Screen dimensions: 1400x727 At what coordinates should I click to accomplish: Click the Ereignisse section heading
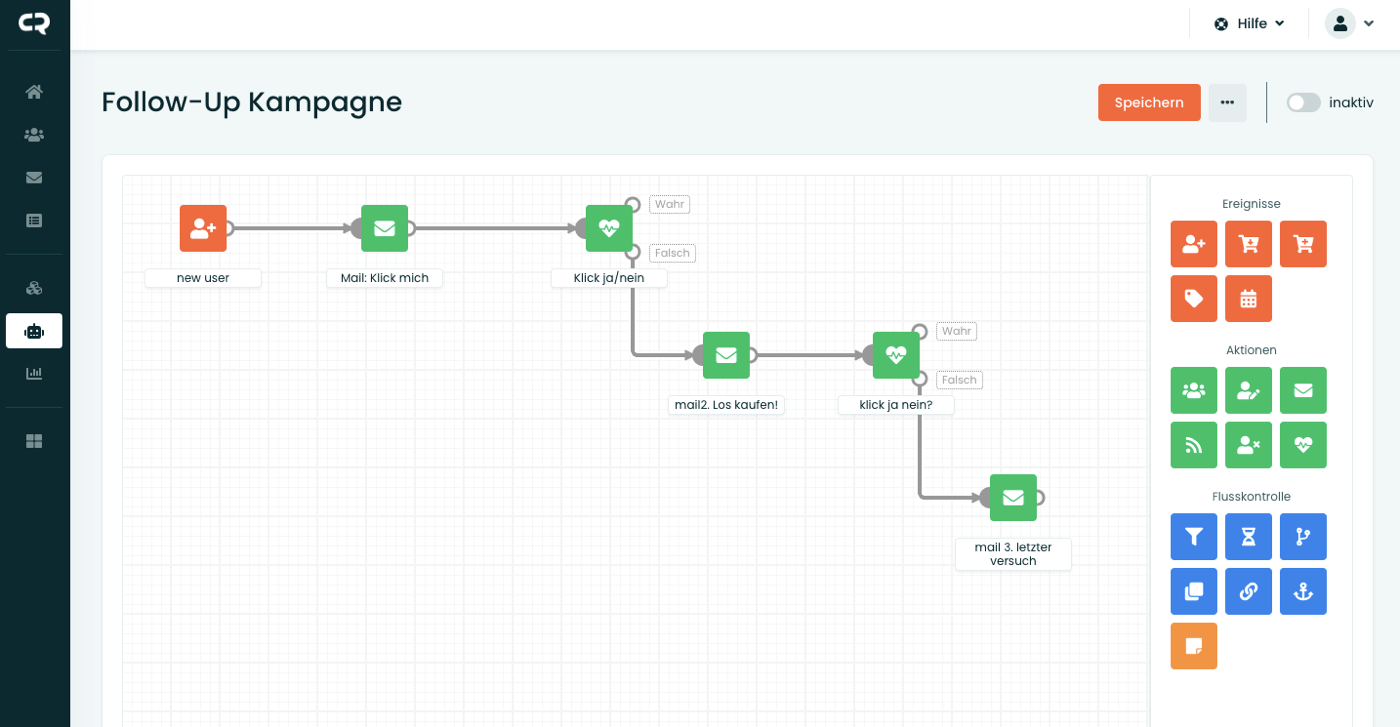(1251, 204)
